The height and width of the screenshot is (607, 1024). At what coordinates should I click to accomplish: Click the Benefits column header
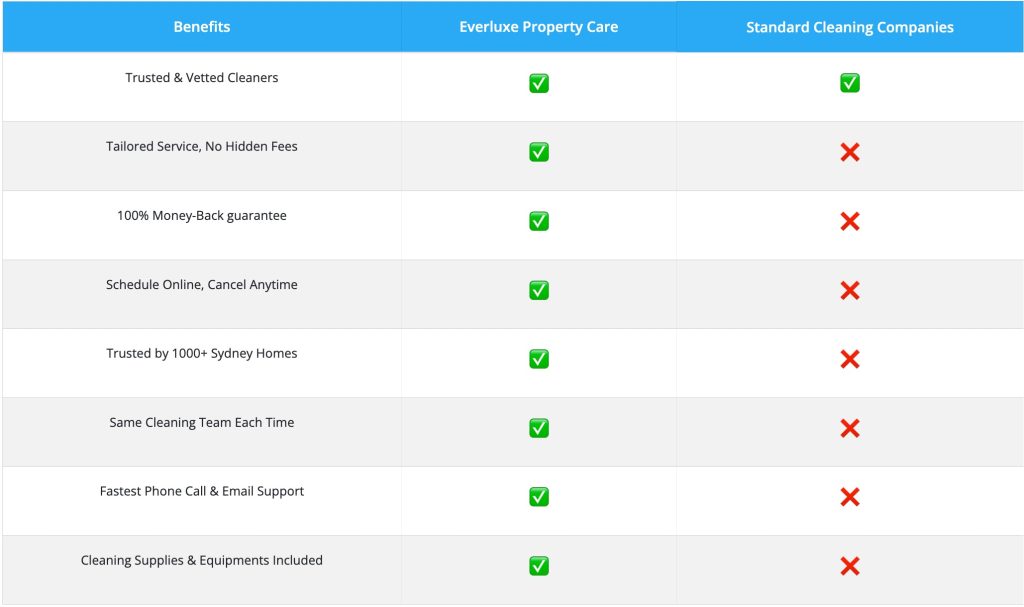coord(202,27)
